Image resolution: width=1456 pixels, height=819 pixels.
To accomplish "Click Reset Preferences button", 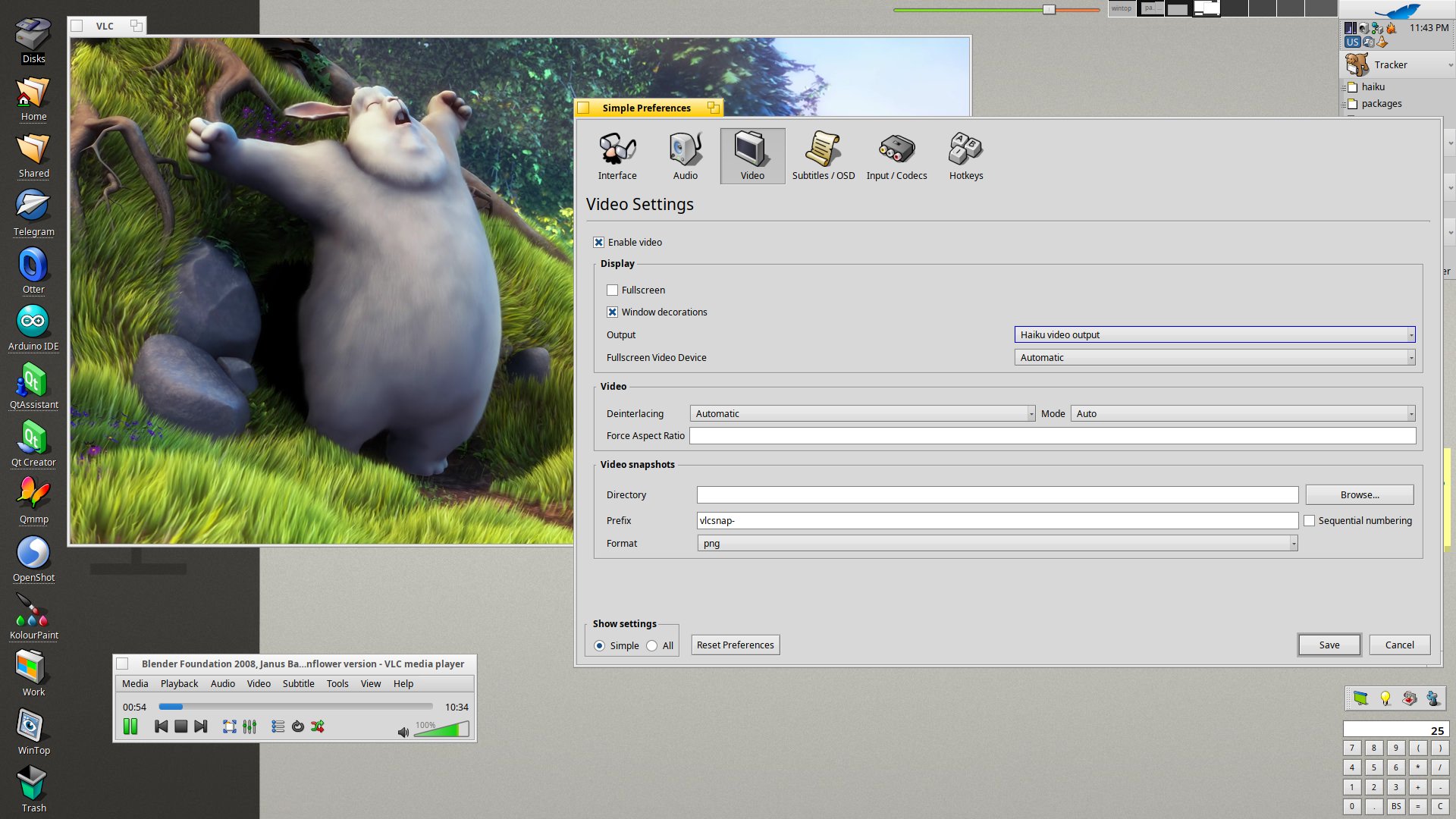I will pyautogui.click(x=735, y=645).
